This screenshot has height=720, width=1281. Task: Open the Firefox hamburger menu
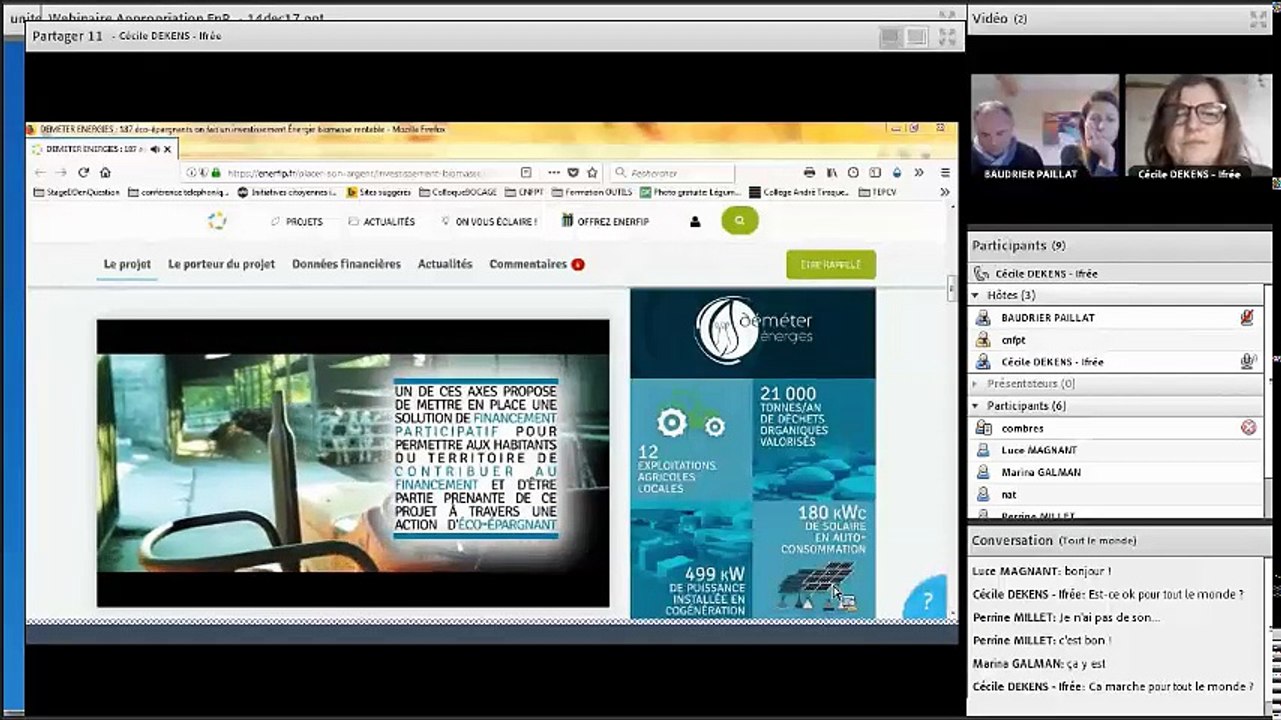coord(945,173)
